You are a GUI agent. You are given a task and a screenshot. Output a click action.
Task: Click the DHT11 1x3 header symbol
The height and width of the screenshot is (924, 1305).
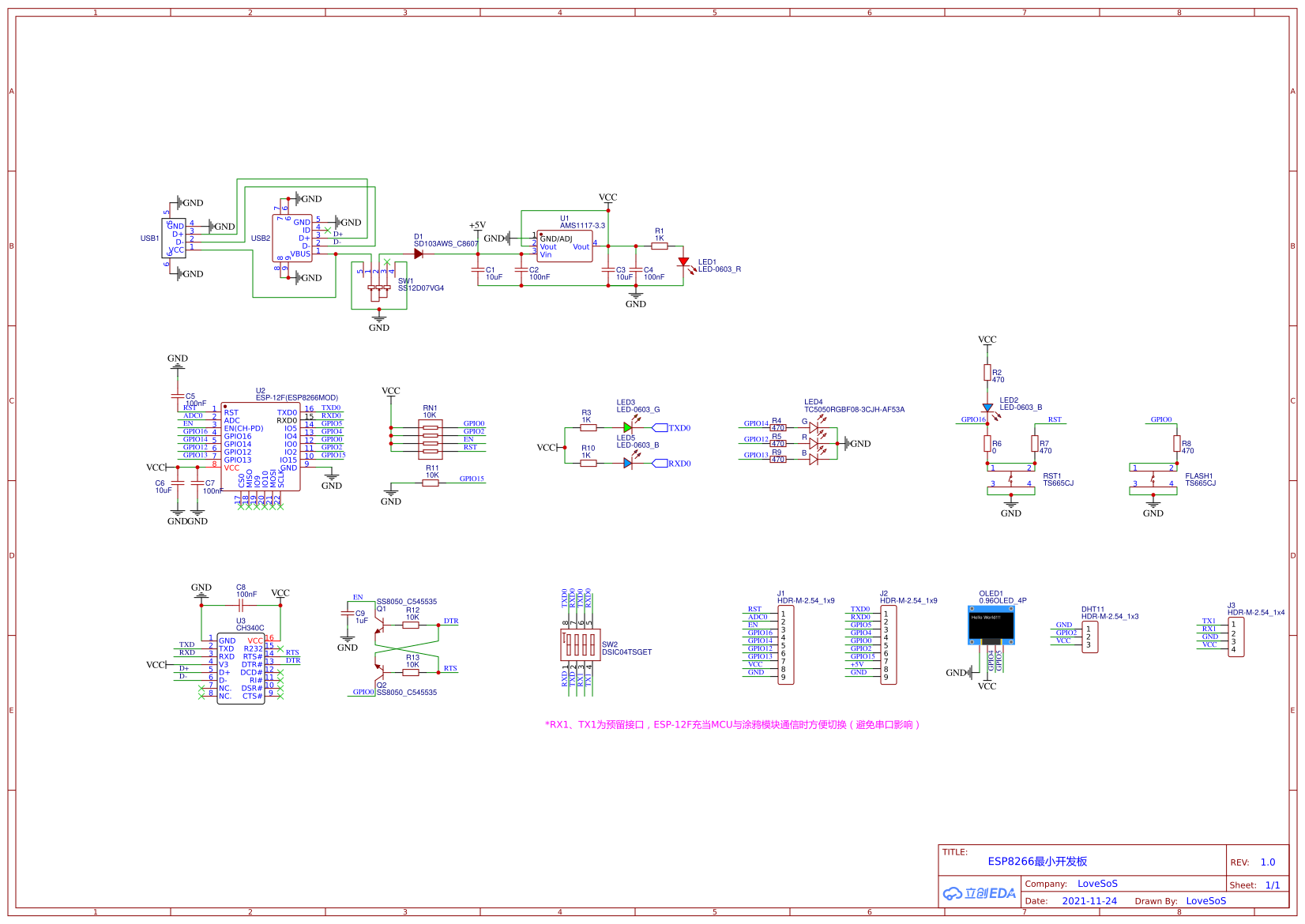[1090, 637]
